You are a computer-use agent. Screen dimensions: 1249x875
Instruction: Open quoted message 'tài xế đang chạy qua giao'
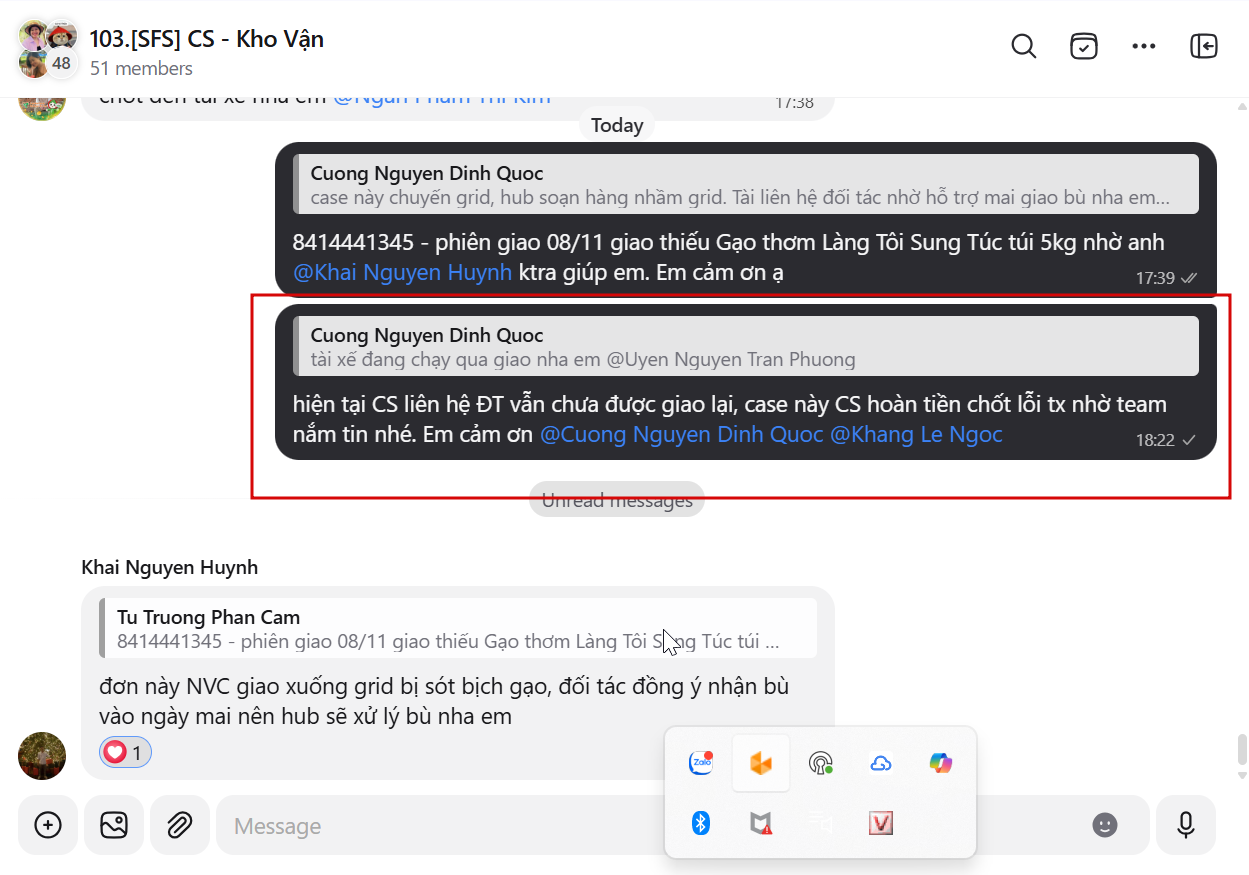[746, 346]
